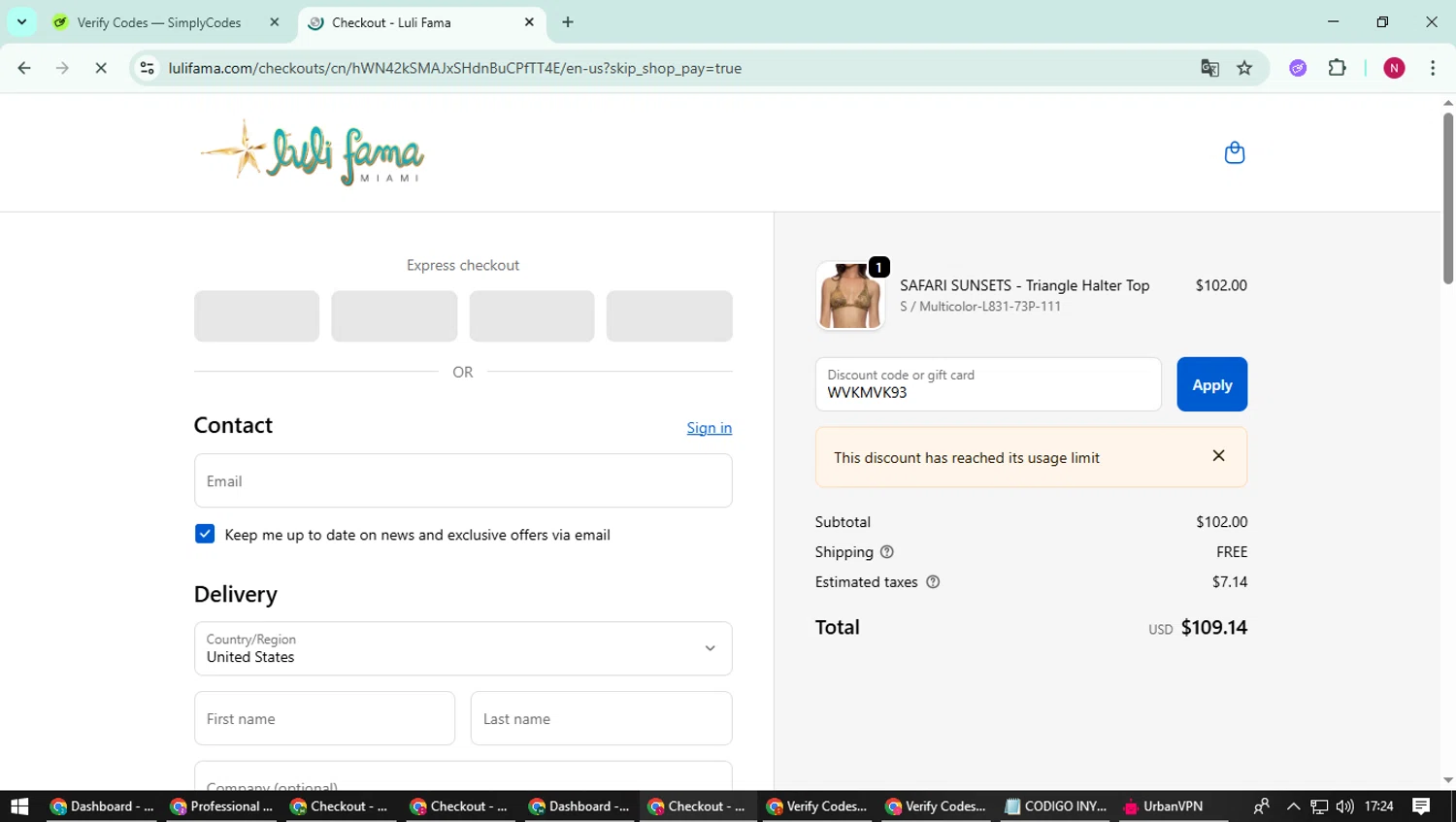The height and width of the screenshot is (822, 1456).
Task: Open the Extensions puzzle icon
Action: 1337,68
